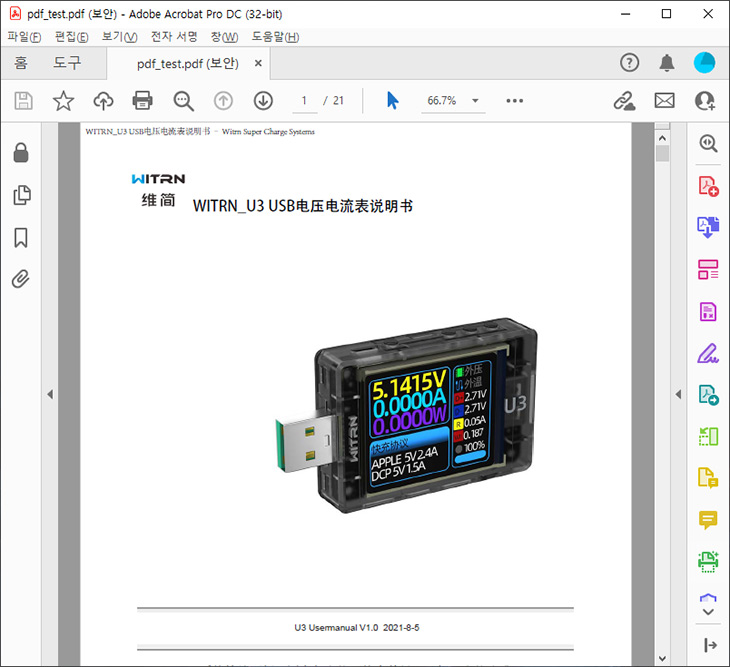The image size is (730, 667).
Task: Expand more tools chevron in right pane
Action: 708,612
